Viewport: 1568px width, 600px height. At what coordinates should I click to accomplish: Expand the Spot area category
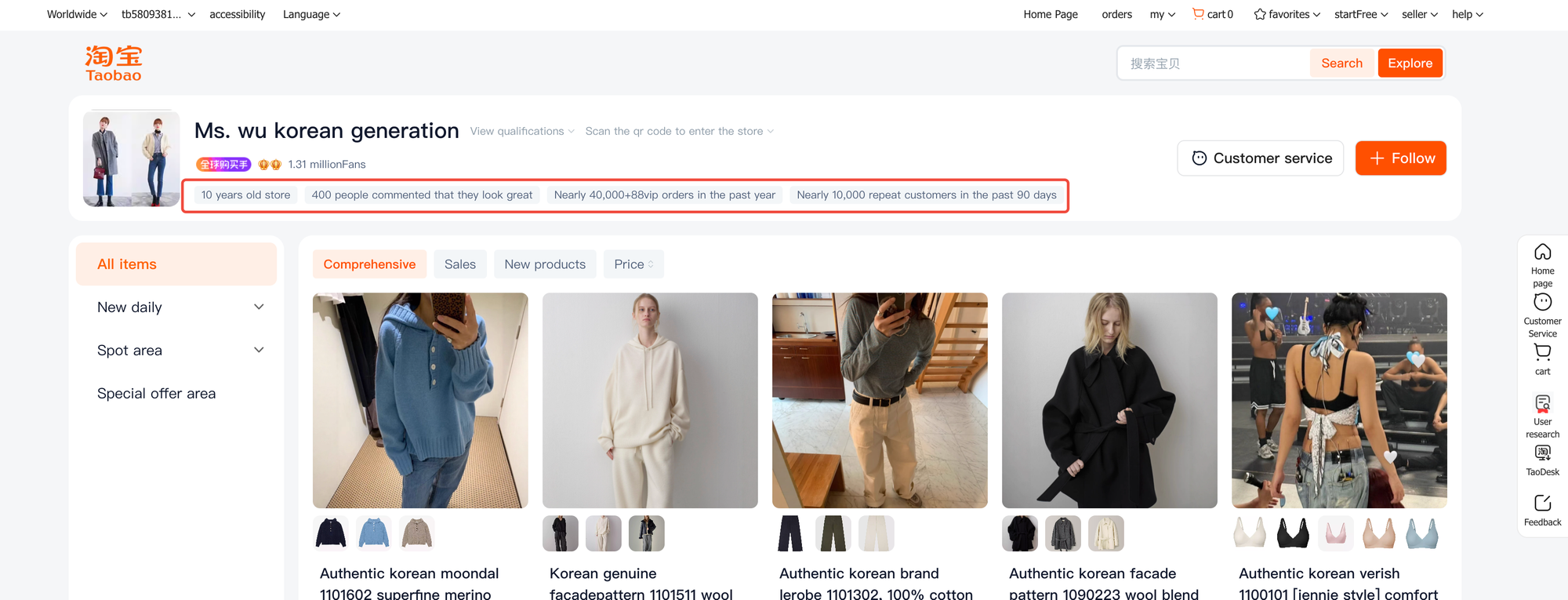pyautogui.click(x=259, y=351)
